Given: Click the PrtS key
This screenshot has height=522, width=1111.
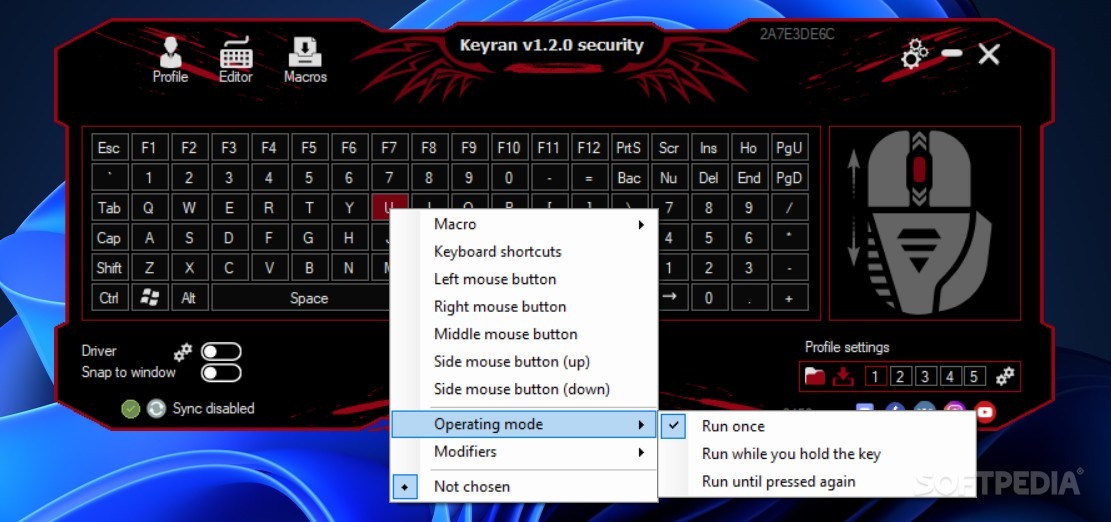Looking at the screenshot, I should pyautogui.click(x=628, y=147).
